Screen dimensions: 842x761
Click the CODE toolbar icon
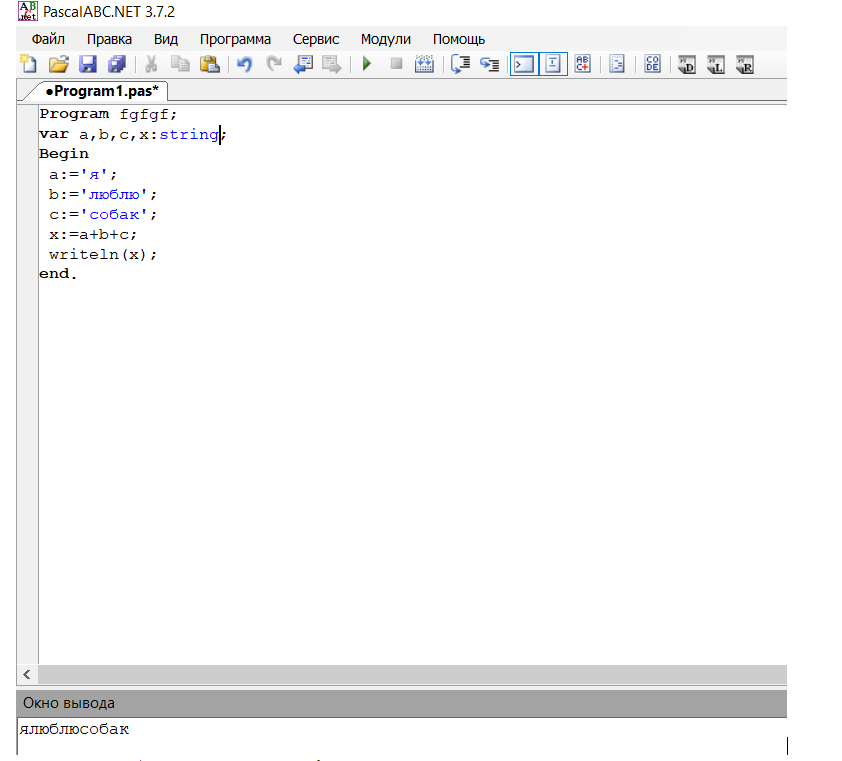[652, 64]
